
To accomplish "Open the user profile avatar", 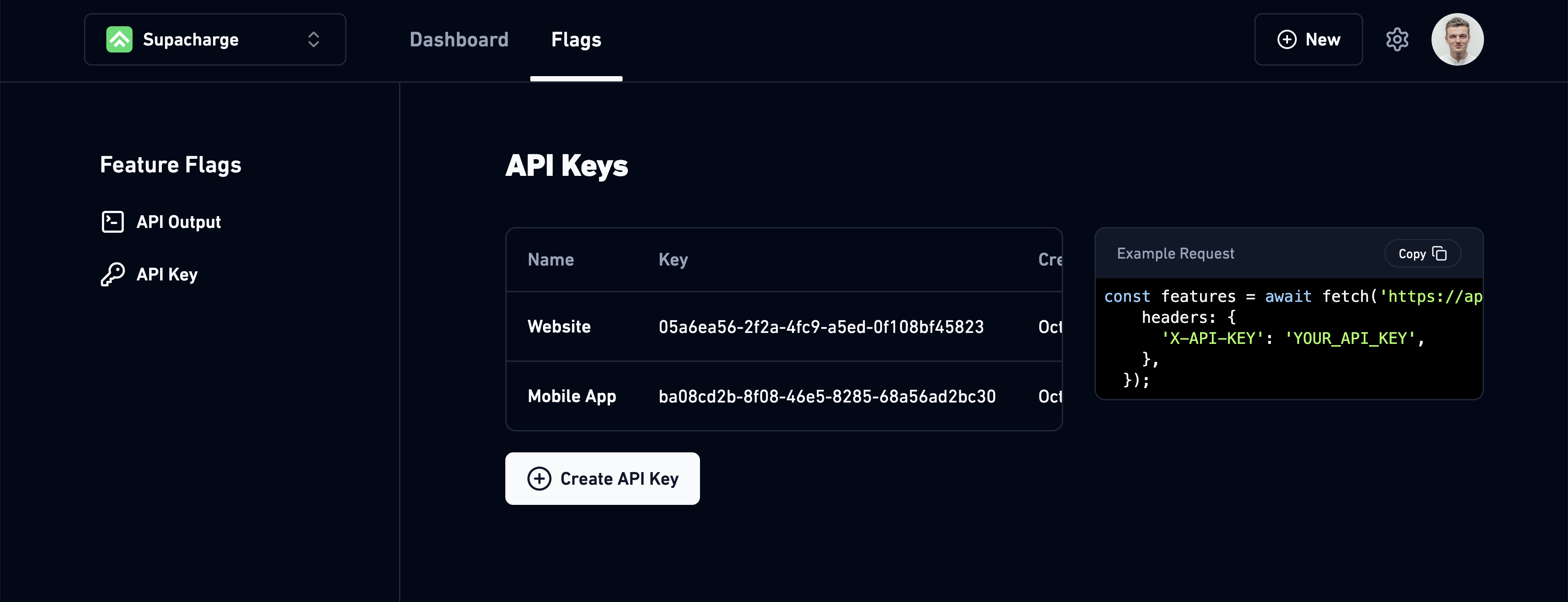I will point(1457,39).
